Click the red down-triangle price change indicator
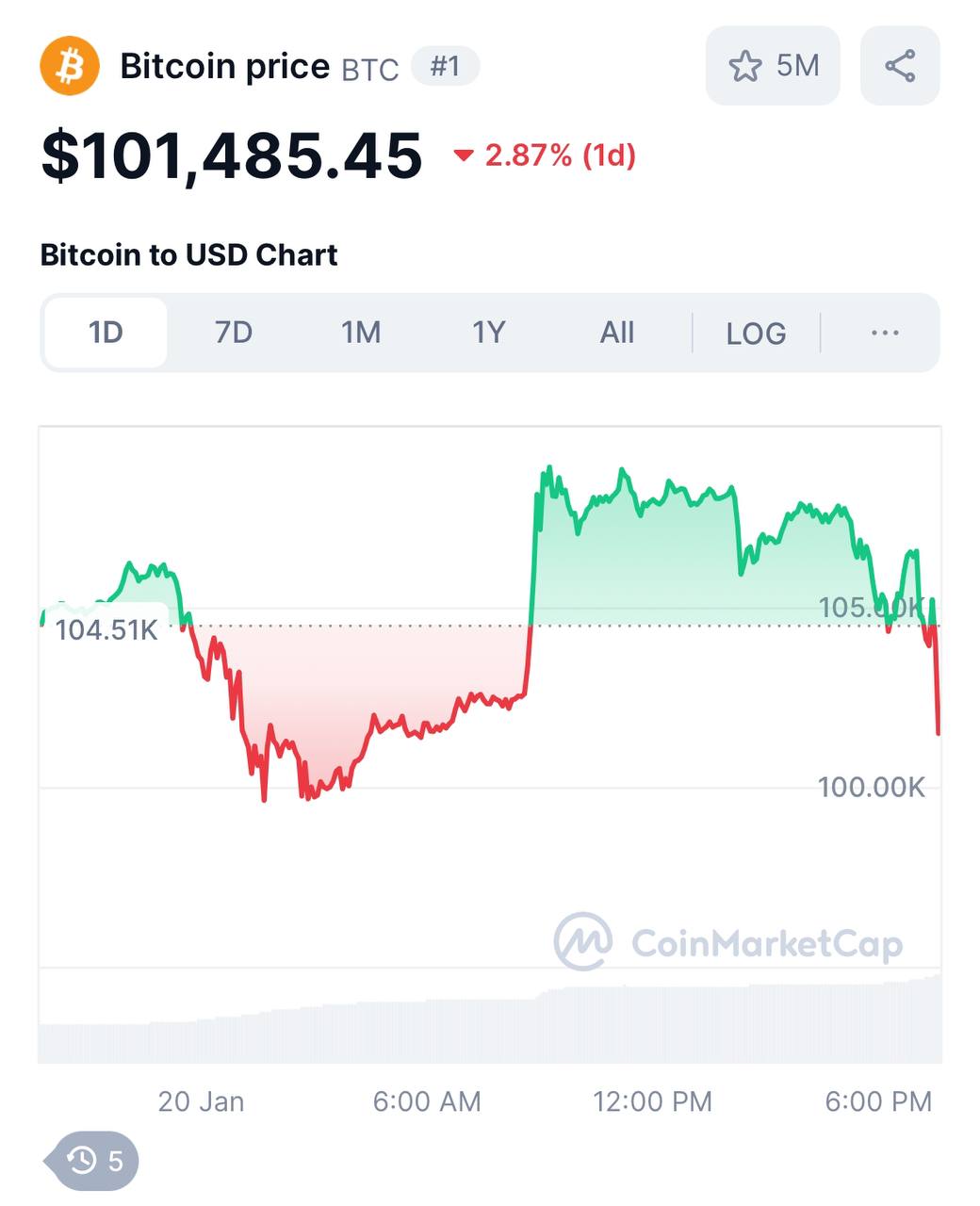This screenshot has width=980, height=1206. (x=463, y=156)
